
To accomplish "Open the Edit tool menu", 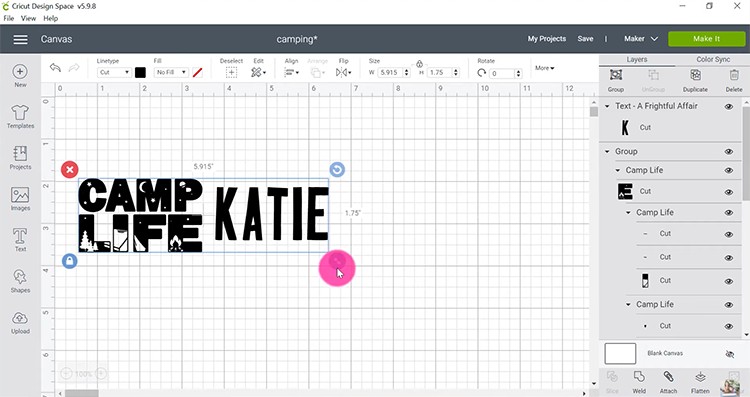I will click(258, 72).
